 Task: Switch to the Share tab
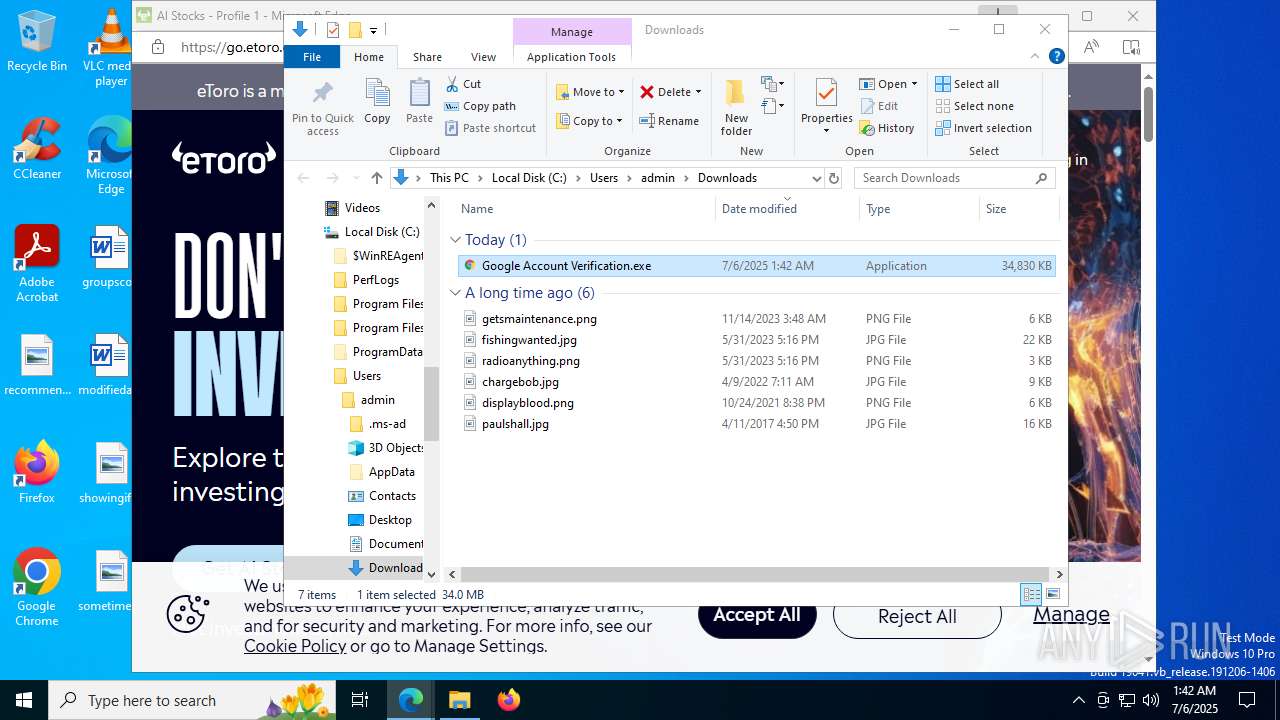click(x=427, y=57)
